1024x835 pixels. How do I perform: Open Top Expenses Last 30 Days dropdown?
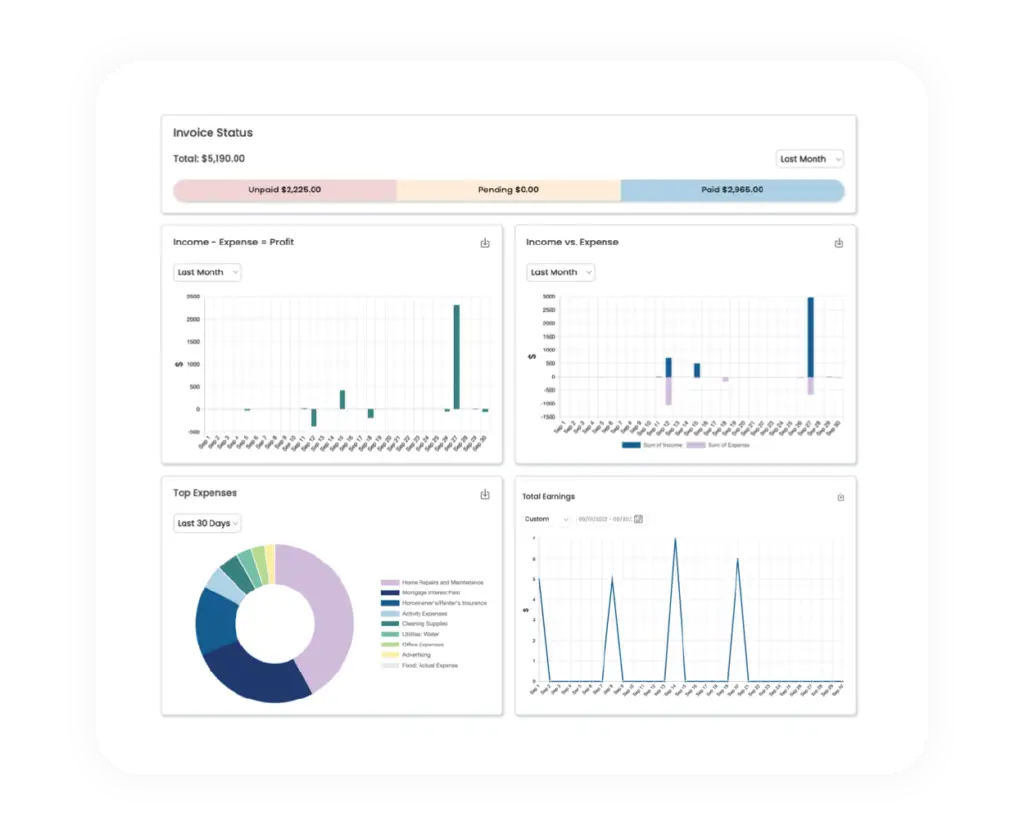tap(207, 523)
